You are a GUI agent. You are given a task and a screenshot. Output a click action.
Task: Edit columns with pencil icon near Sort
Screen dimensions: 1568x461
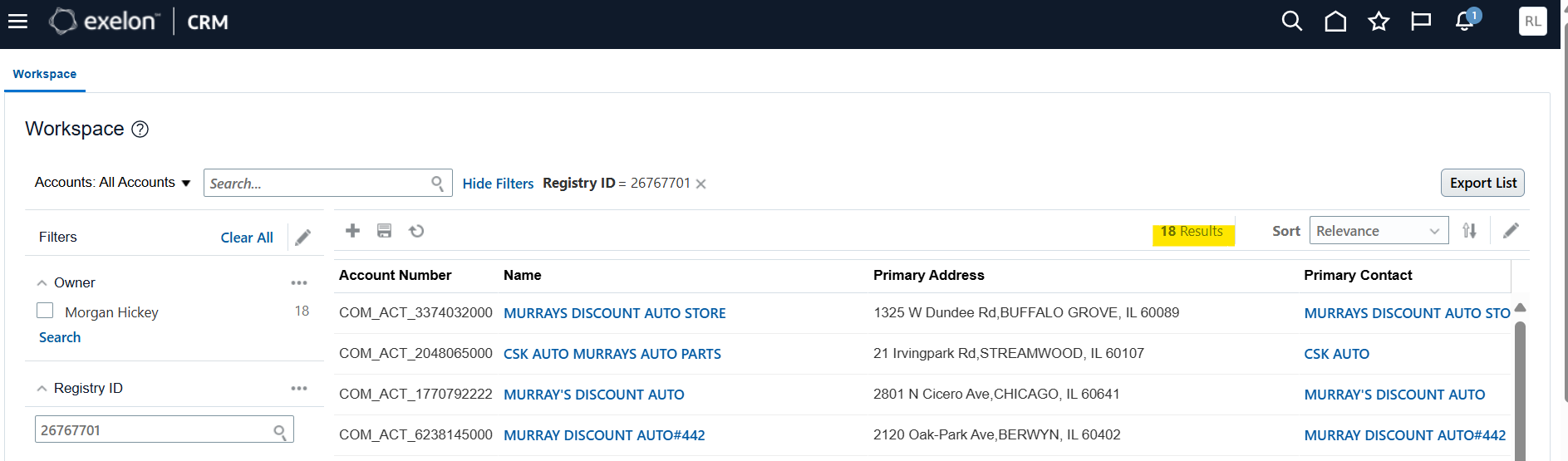1511,230
